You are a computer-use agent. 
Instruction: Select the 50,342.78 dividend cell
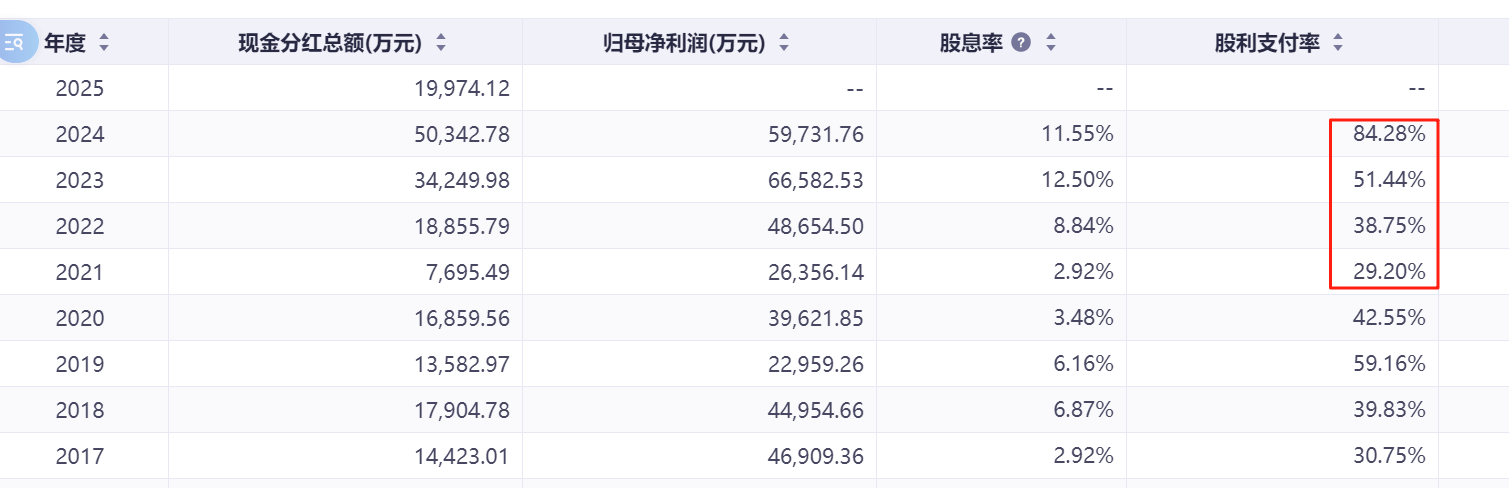tap(462, 134)
